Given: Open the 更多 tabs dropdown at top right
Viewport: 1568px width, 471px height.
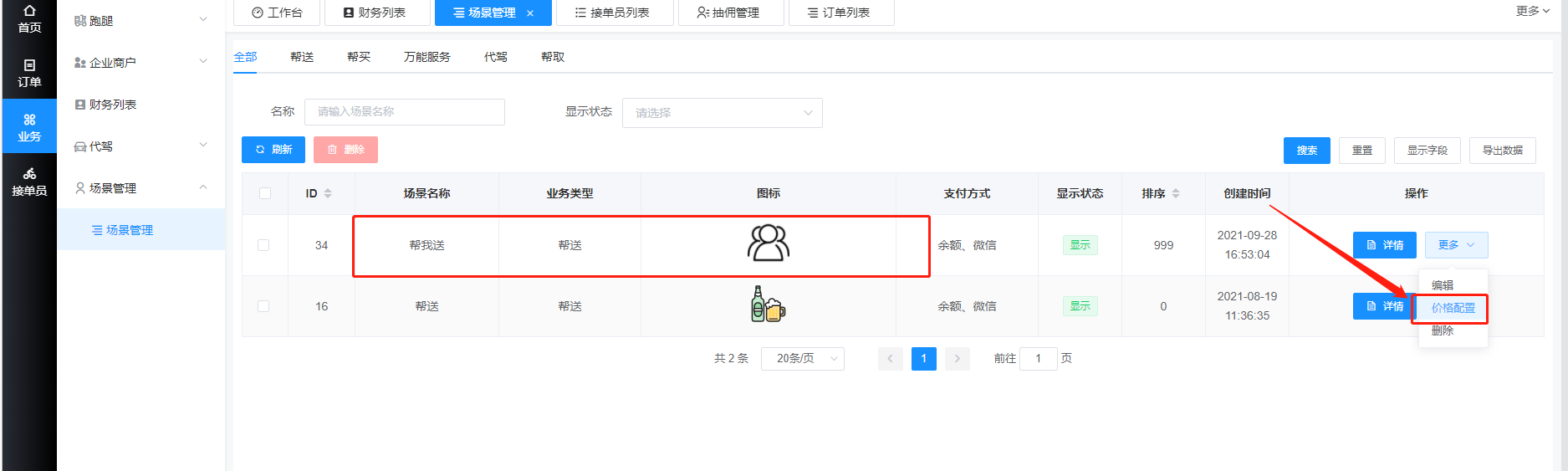Looking at the screenshot, I should click(1533, 11).
